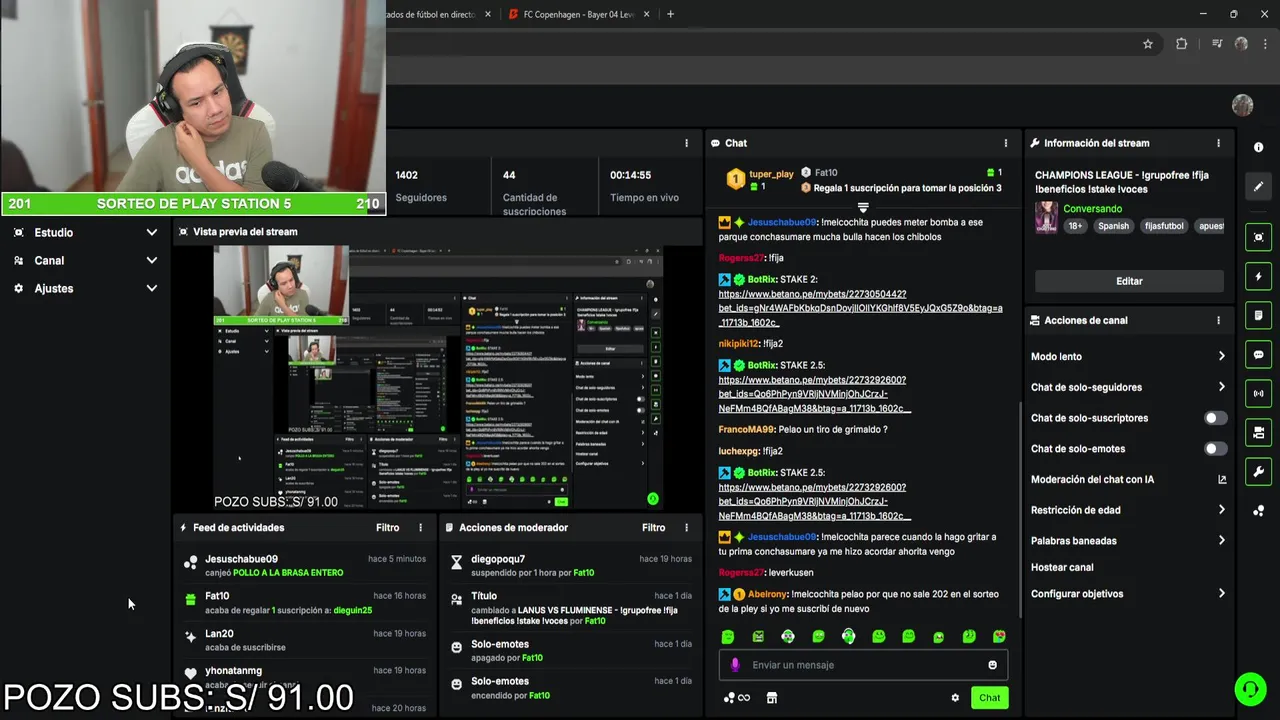Open the stats panel three-dot menu

point(686,143)
